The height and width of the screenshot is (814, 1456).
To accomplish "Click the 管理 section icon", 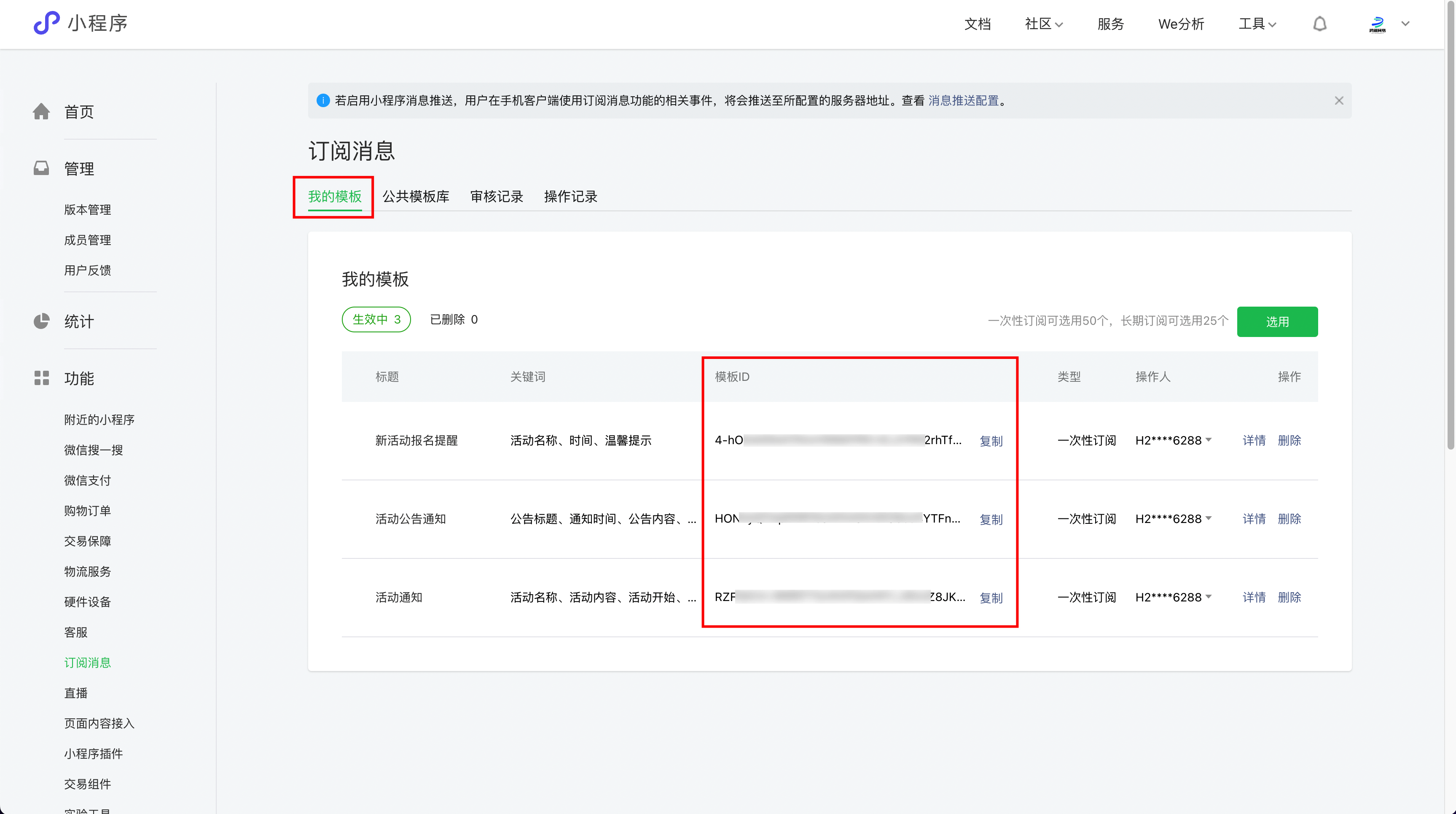I will [x=42, y=167].
